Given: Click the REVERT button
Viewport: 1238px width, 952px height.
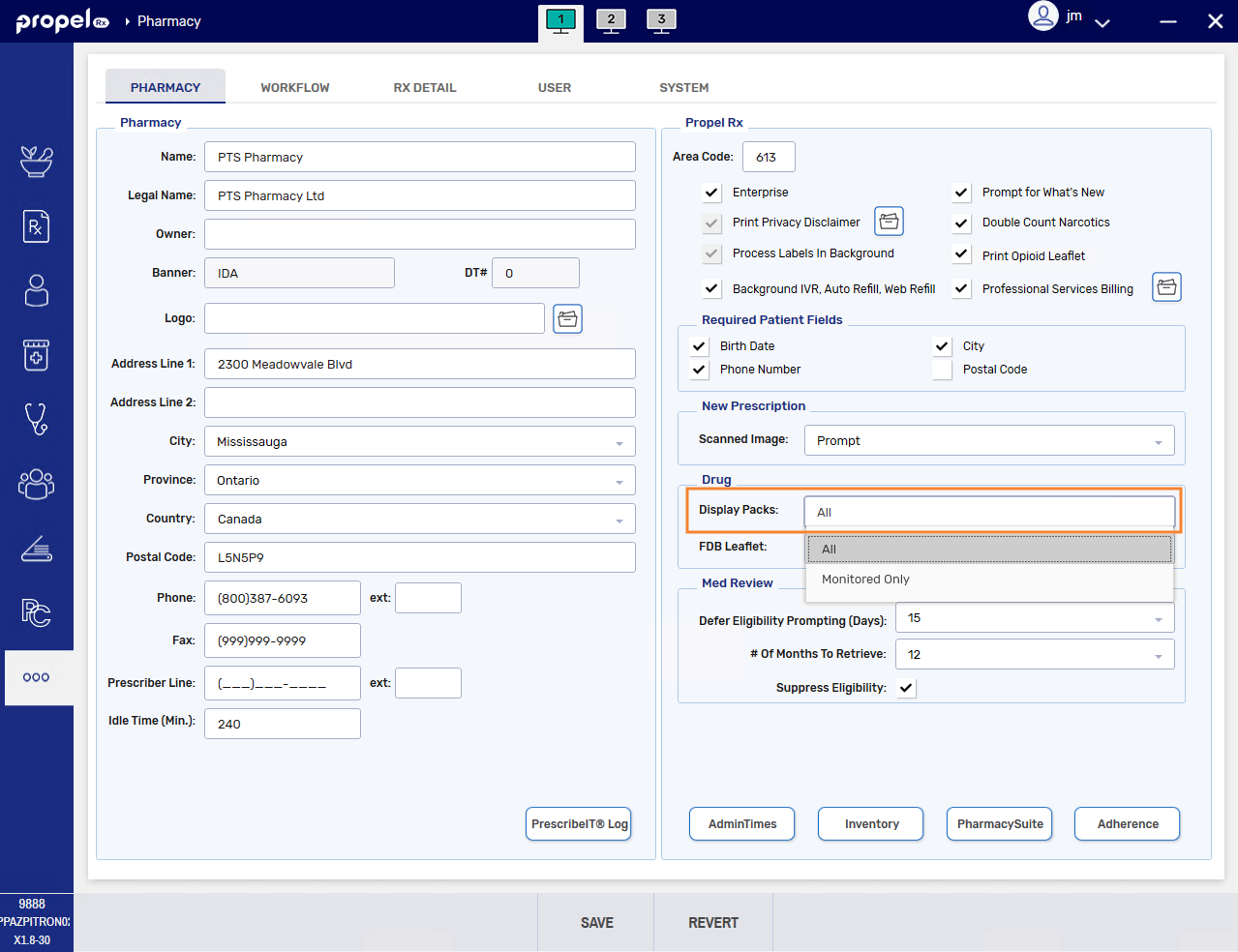Looking at the screenshot, I should click(713, 923).
